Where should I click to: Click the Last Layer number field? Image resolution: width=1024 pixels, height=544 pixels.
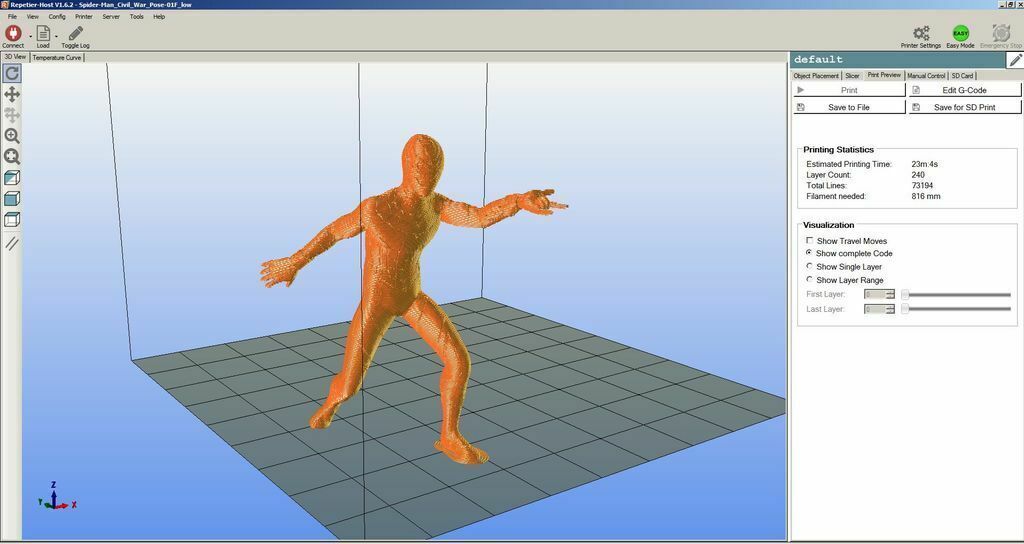tap(875, 309)
